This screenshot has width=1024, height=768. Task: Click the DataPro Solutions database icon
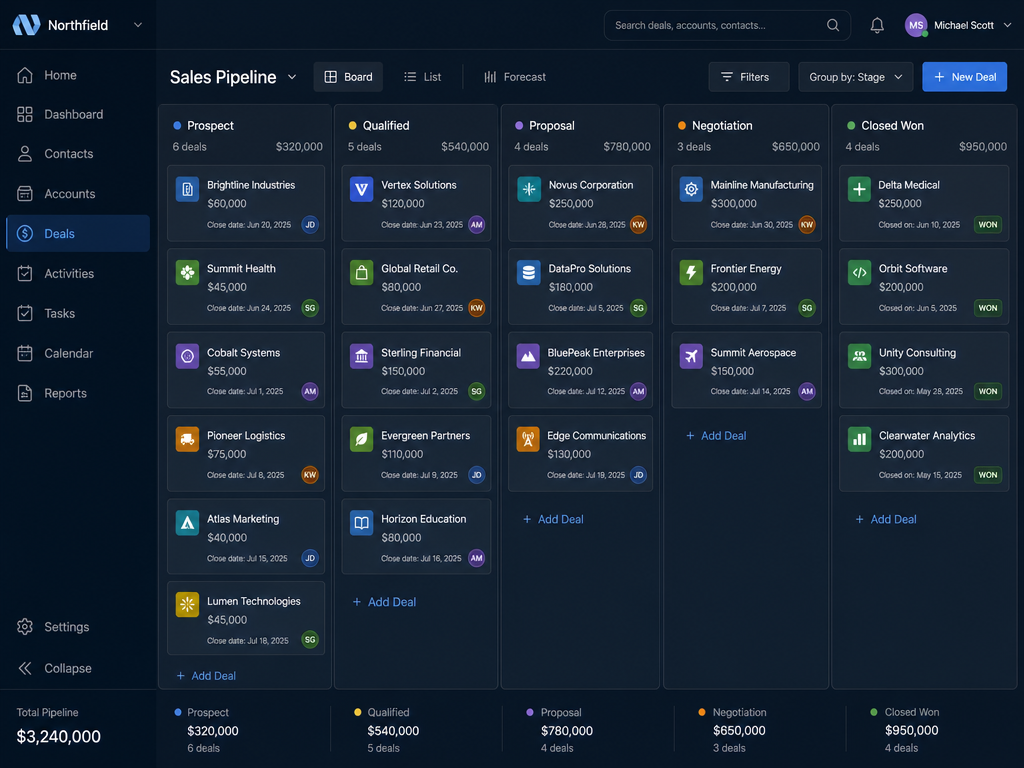[x=528, y=273]
